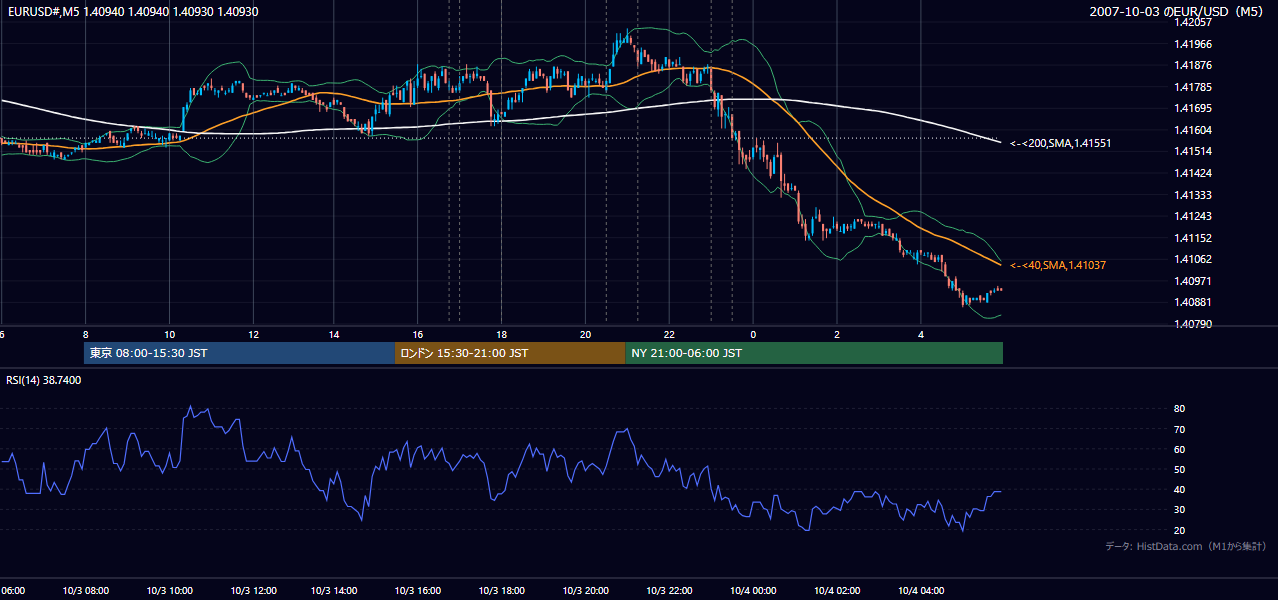Click price axis value 1.41333
The width and height of the screenshot is (1278, 600).
click(x=1193, y=195)
